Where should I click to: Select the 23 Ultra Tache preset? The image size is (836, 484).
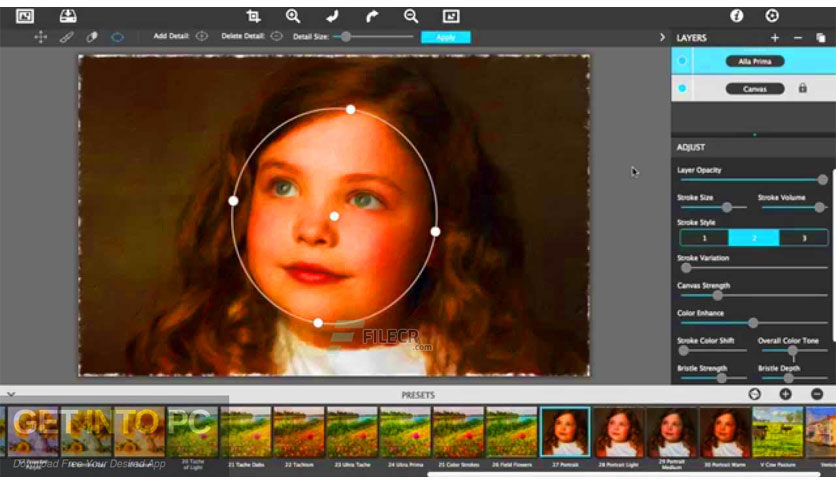coord(352,432)
